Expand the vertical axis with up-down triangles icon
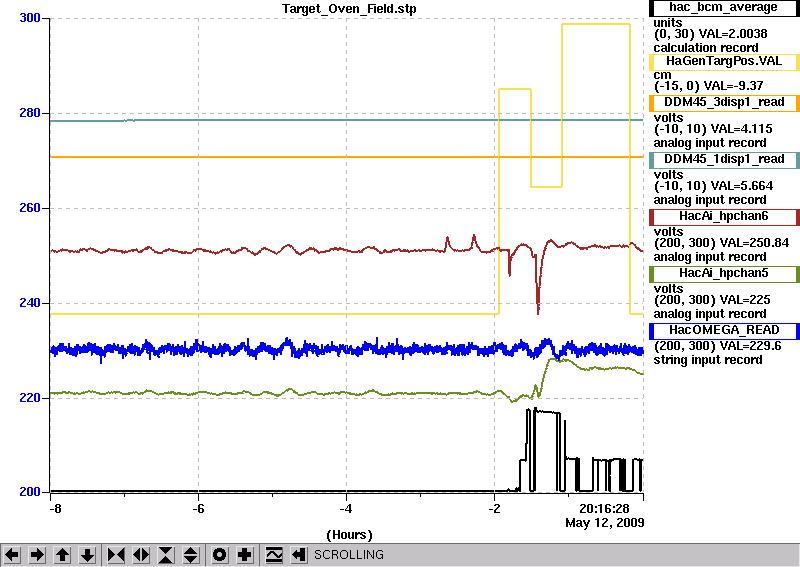 click(x=191, y=554)
